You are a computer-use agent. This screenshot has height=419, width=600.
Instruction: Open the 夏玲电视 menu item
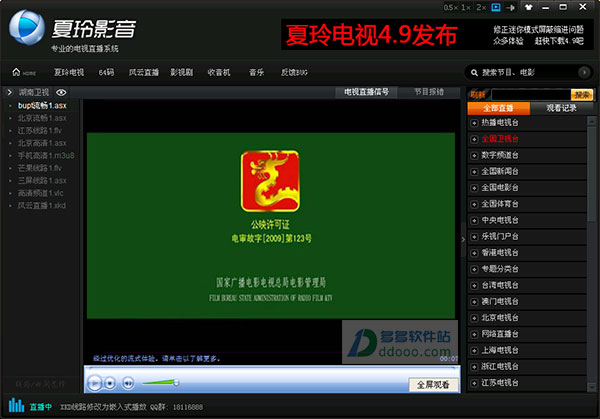tap(69, 72)
